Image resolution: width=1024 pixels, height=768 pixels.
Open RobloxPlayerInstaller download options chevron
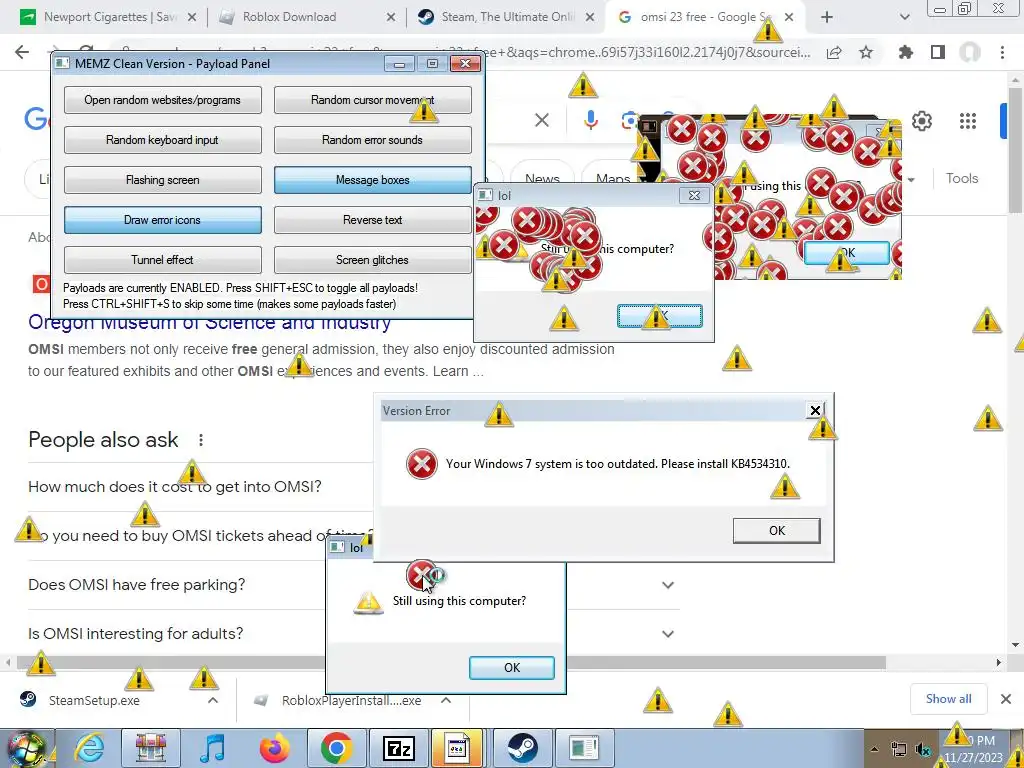(x=446, y=700)
